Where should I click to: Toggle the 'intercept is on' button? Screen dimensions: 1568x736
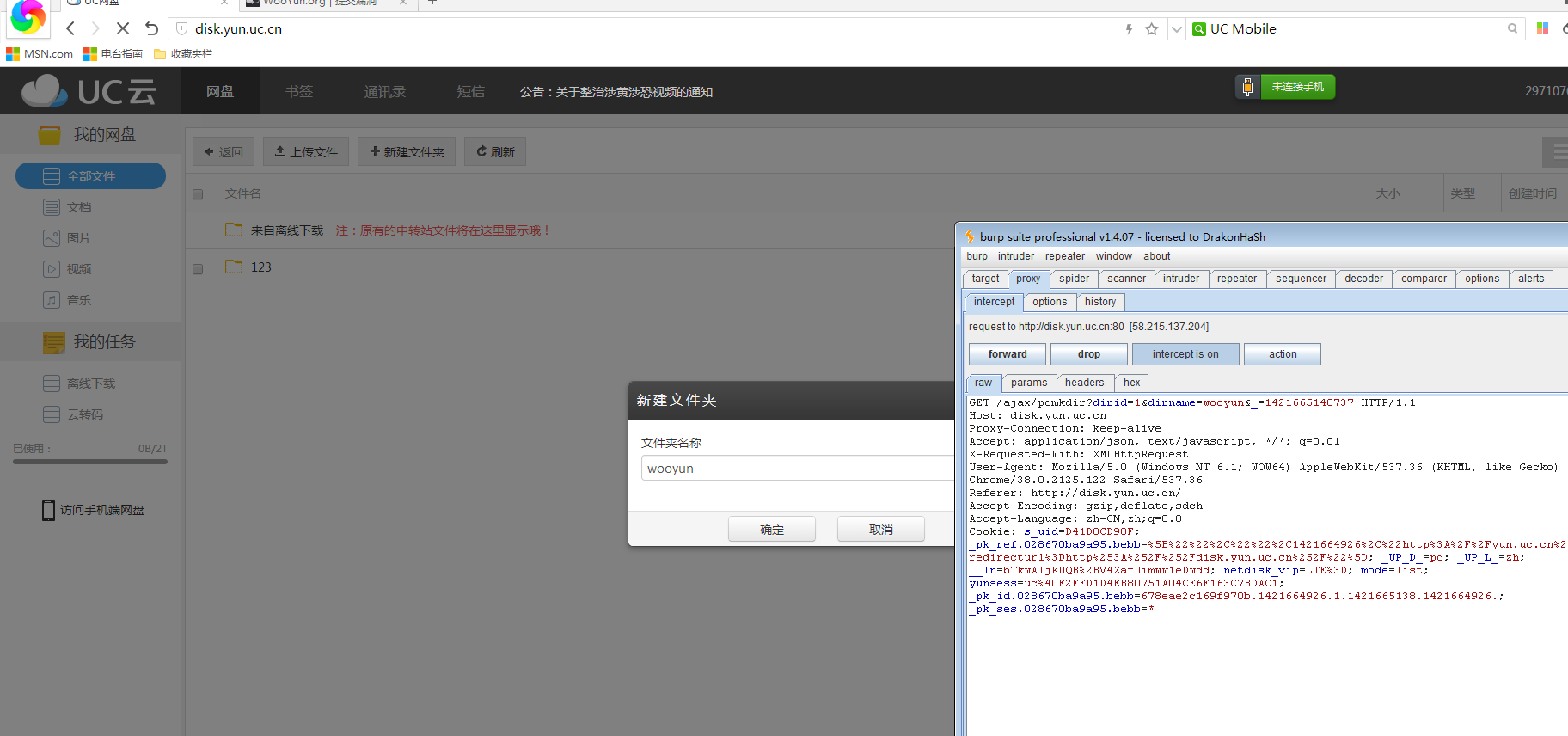click(1185, 354)
